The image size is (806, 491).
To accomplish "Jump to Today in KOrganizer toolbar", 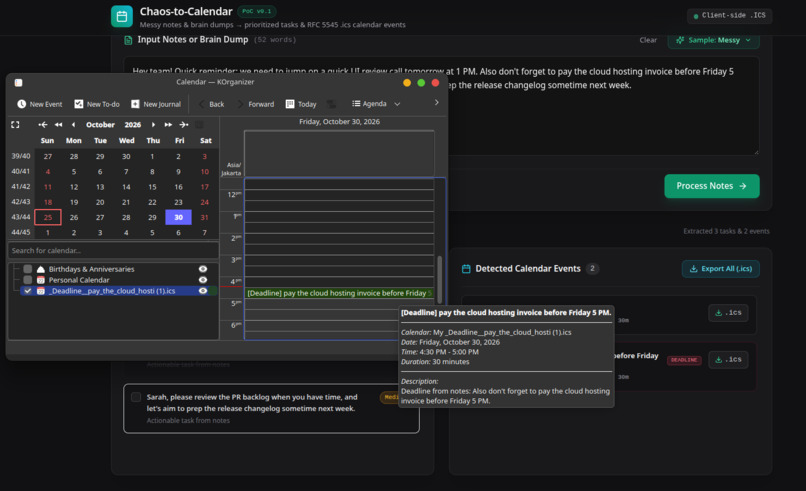I will [301, 104].
